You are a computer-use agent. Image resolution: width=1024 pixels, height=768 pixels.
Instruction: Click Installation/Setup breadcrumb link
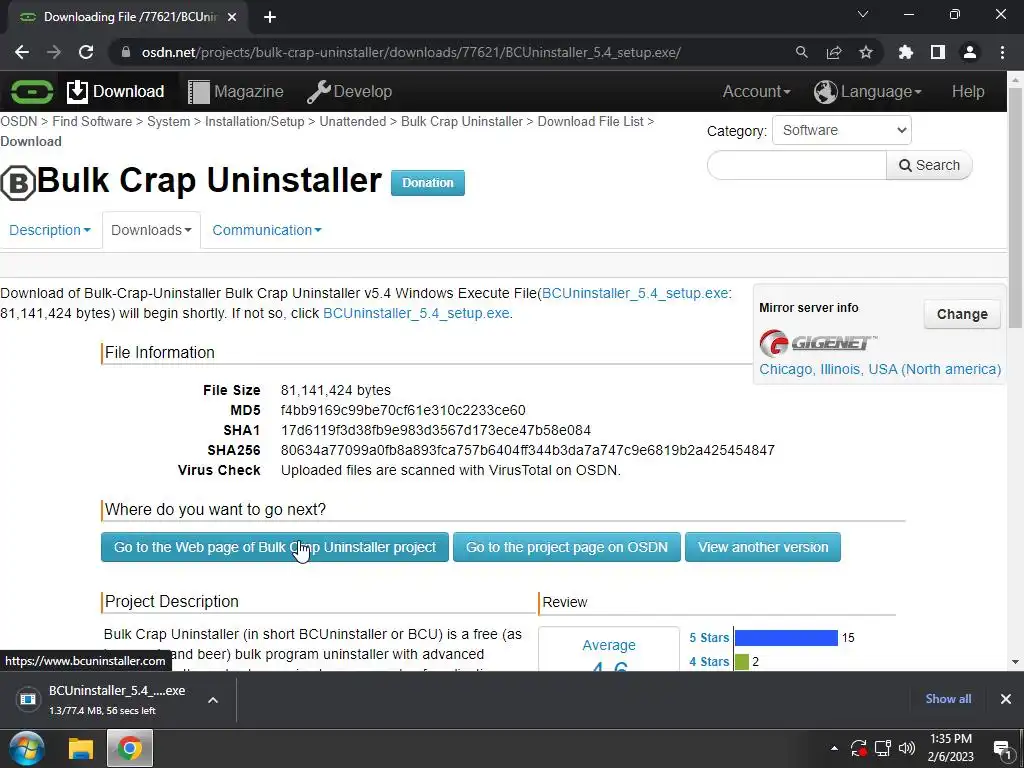[255, 121]
